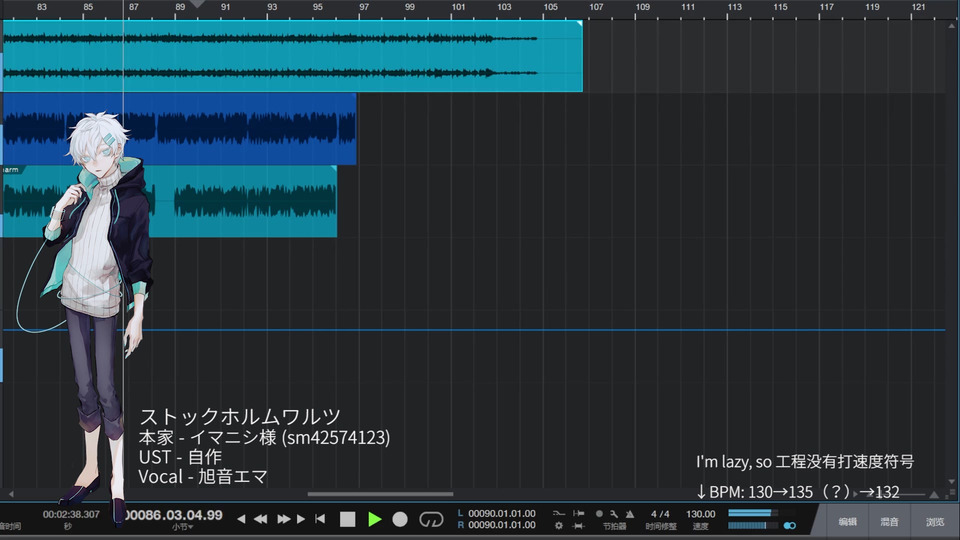Edit the 130.00 tempo value
The height and width of the screenshot is (540, 960).
[700, 514]
